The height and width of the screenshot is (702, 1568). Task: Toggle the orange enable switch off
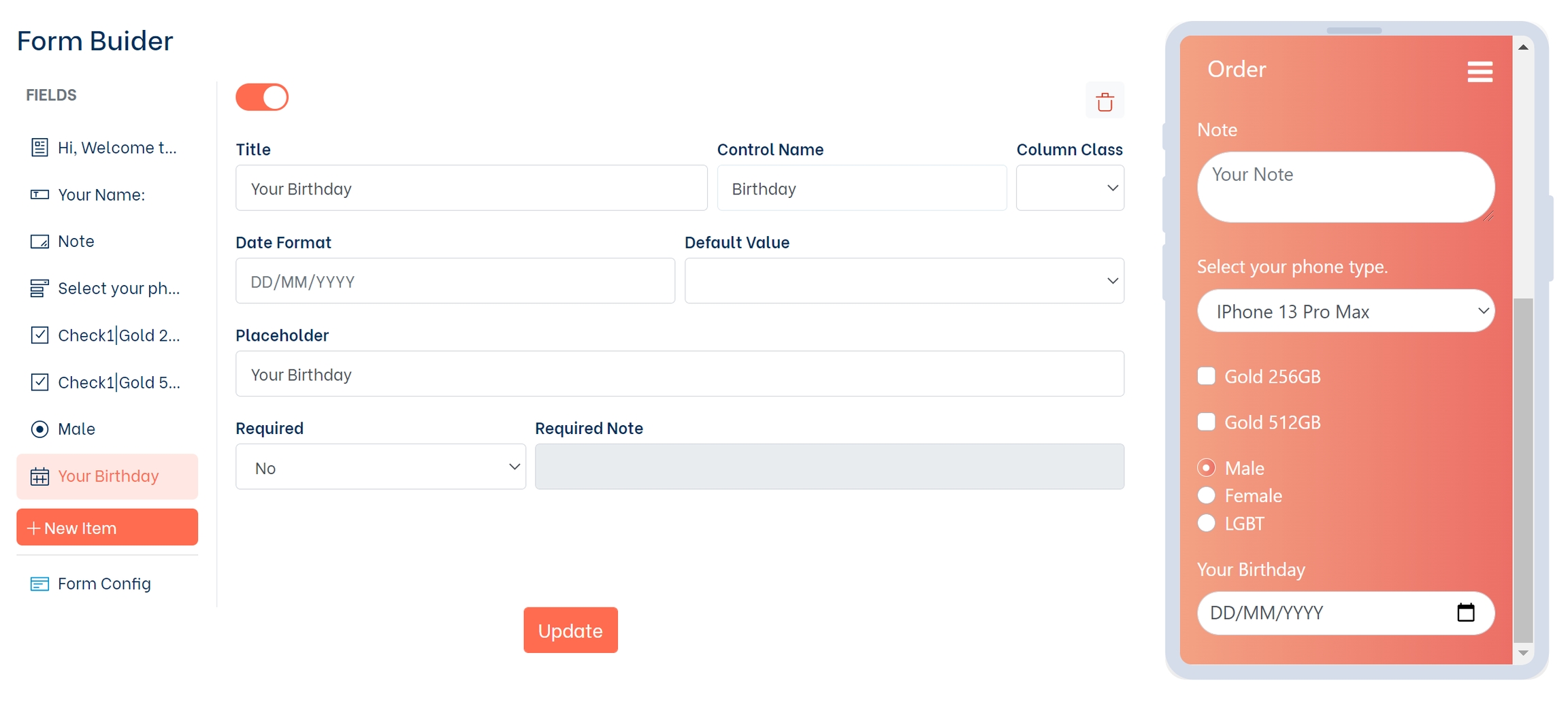(x=262, y=97)
